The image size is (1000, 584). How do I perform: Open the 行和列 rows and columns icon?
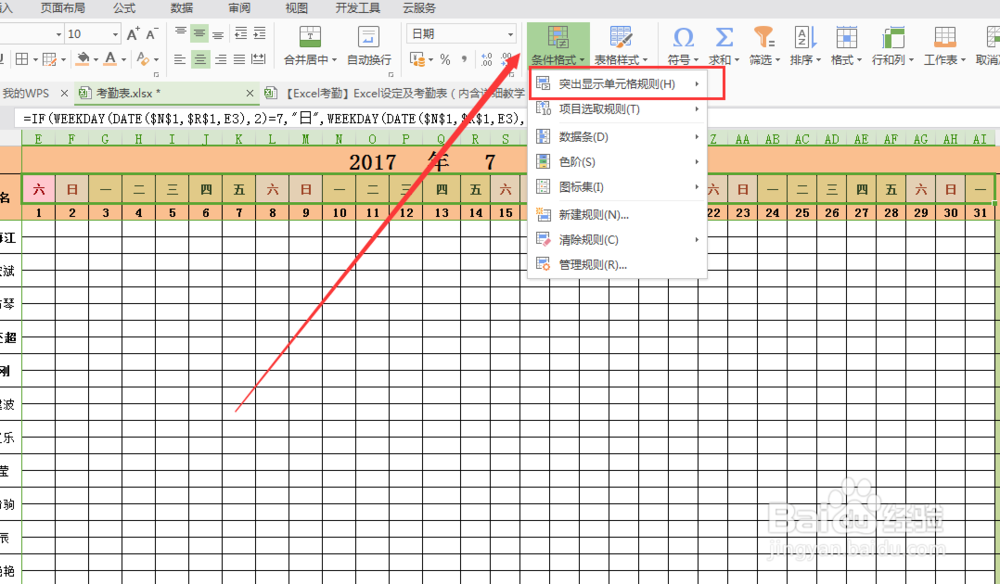(893, 37)
